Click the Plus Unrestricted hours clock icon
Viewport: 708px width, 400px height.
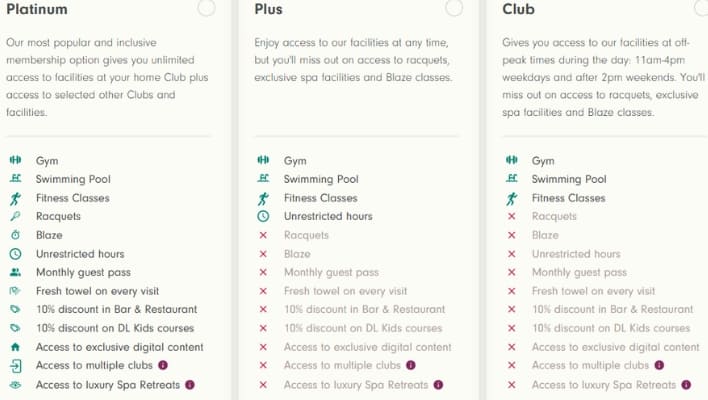pyautogui.click(x=263, y=217)
